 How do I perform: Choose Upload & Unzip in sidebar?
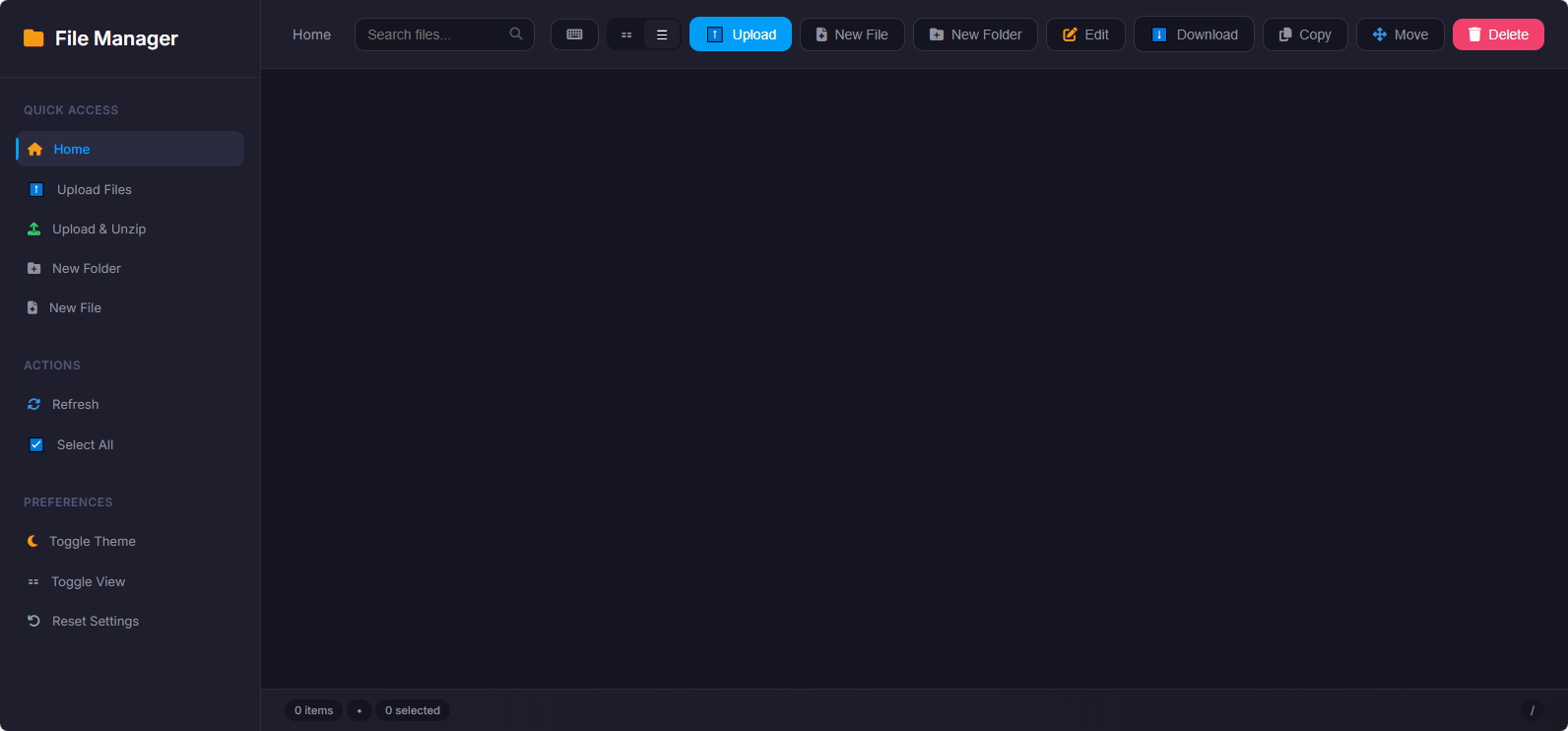tap(130, 229)
